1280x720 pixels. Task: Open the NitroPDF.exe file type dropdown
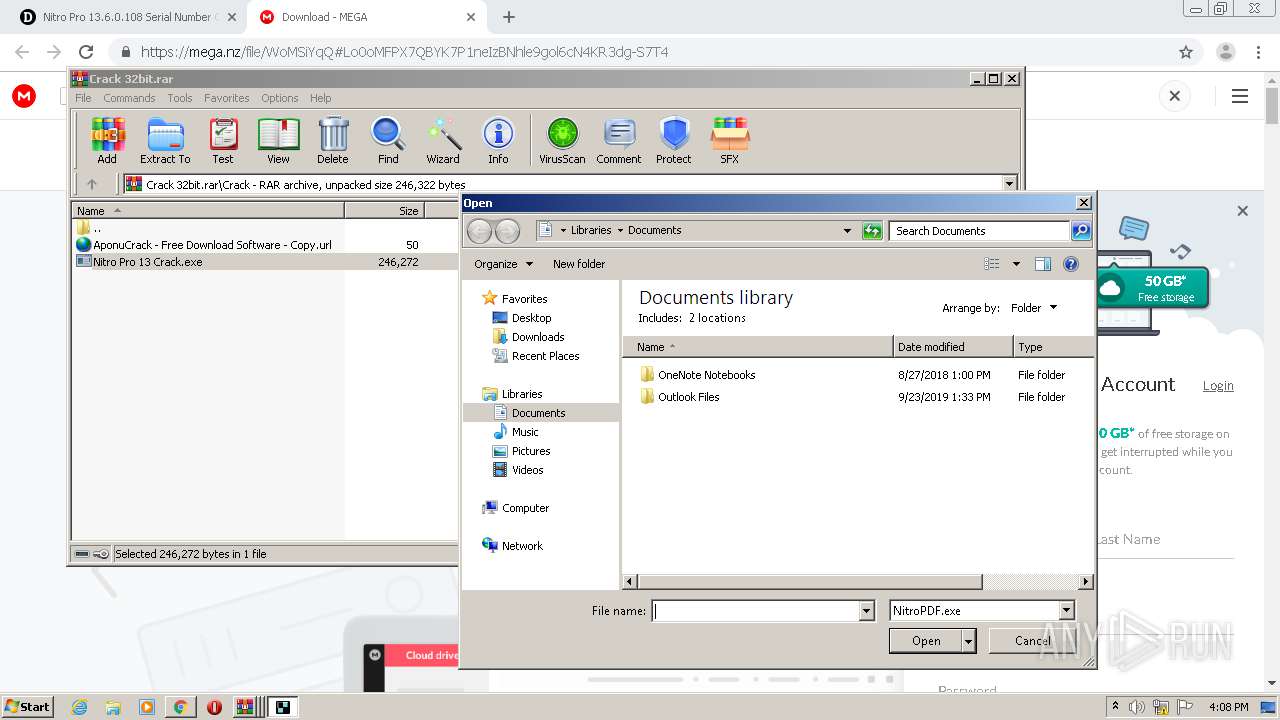[1066, 611]
